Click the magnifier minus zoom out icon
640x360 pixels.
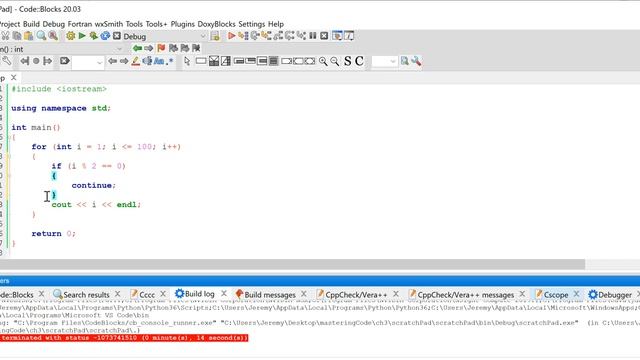tap(335, 61)
